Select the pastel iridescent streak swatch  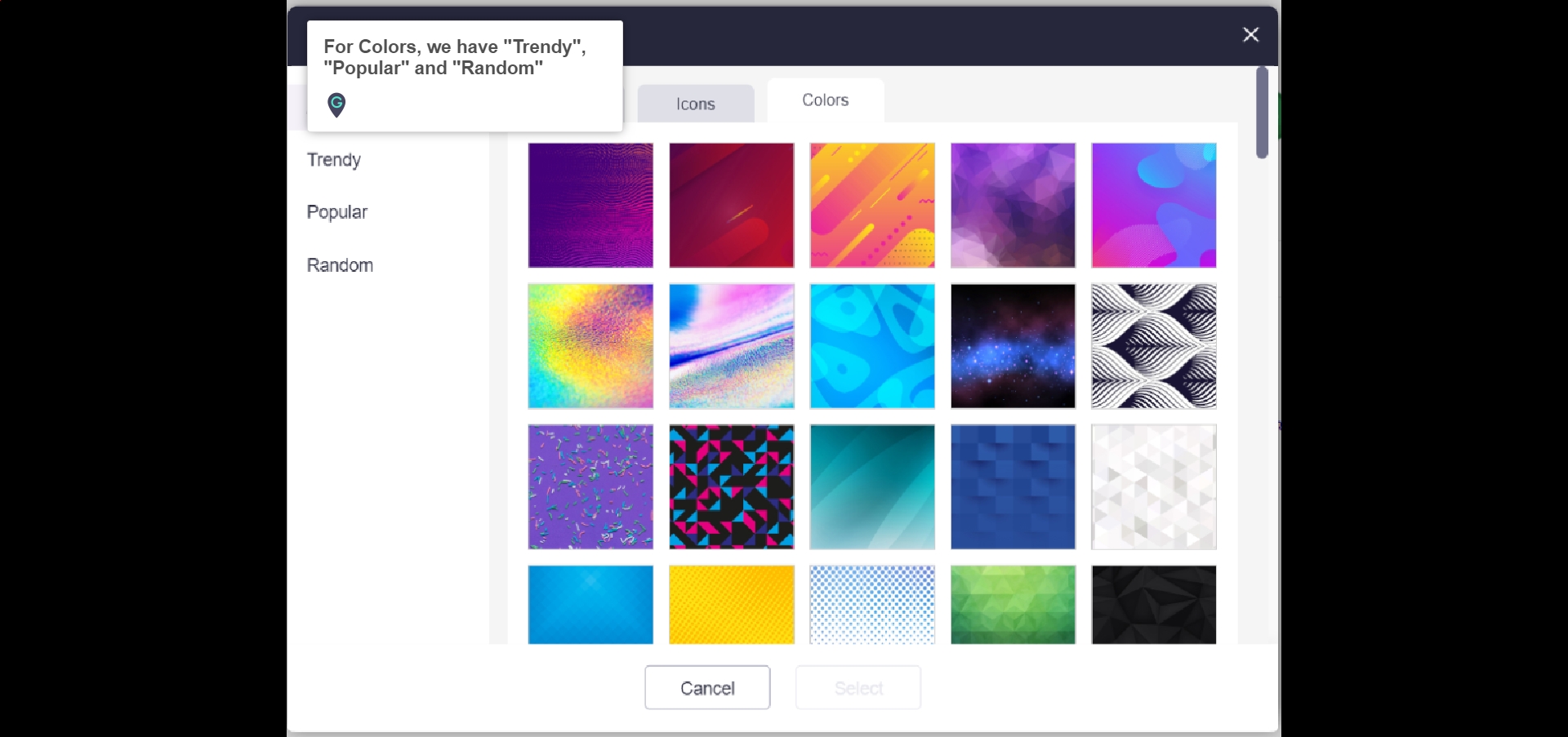[732, 346]
